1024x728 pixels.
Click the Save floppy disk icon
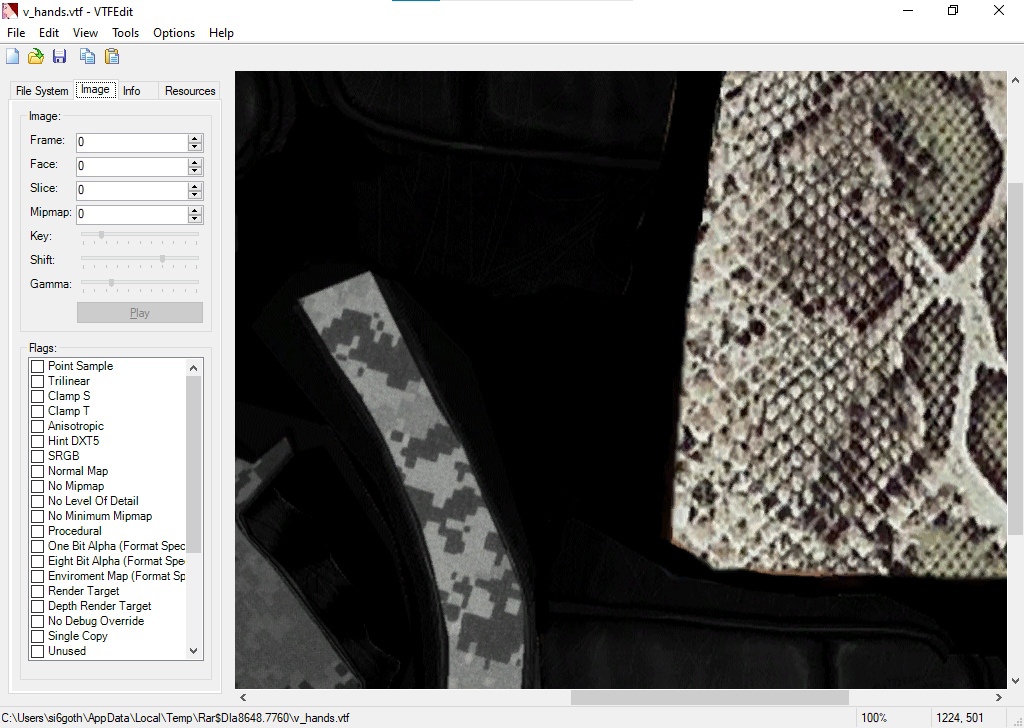[x=59, y=56]
